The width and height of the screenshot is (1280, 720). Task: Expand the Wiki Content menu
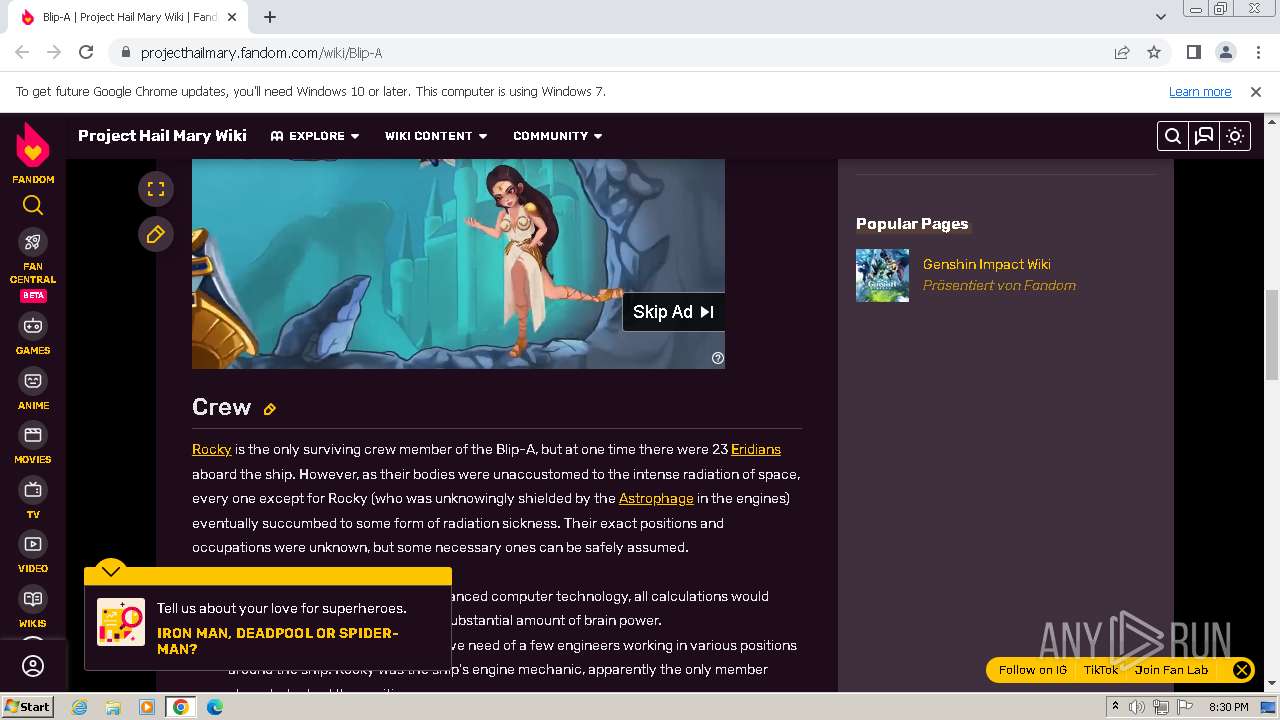(436, 136)
